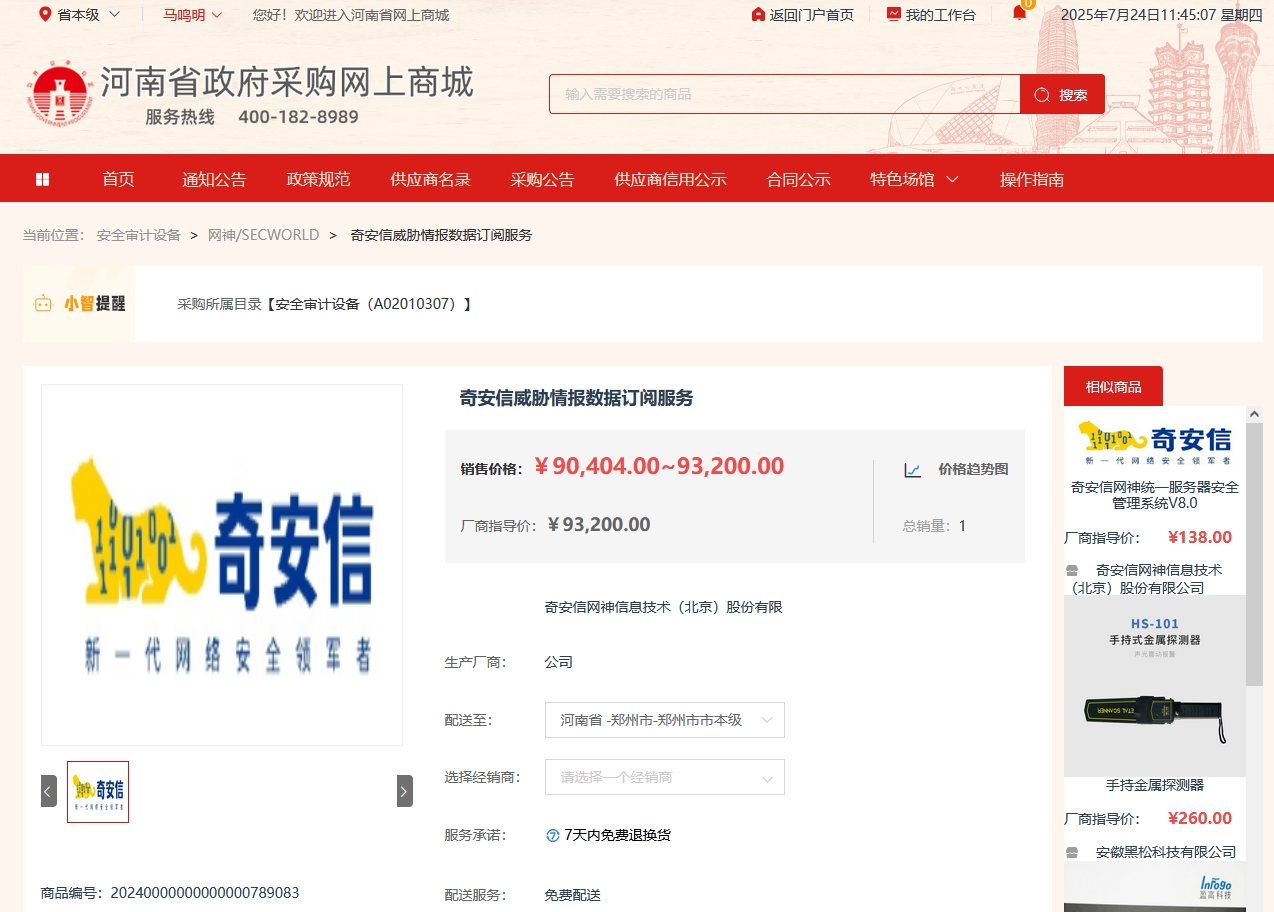
Task: Open the grid category menu icon
Action: 42,179
